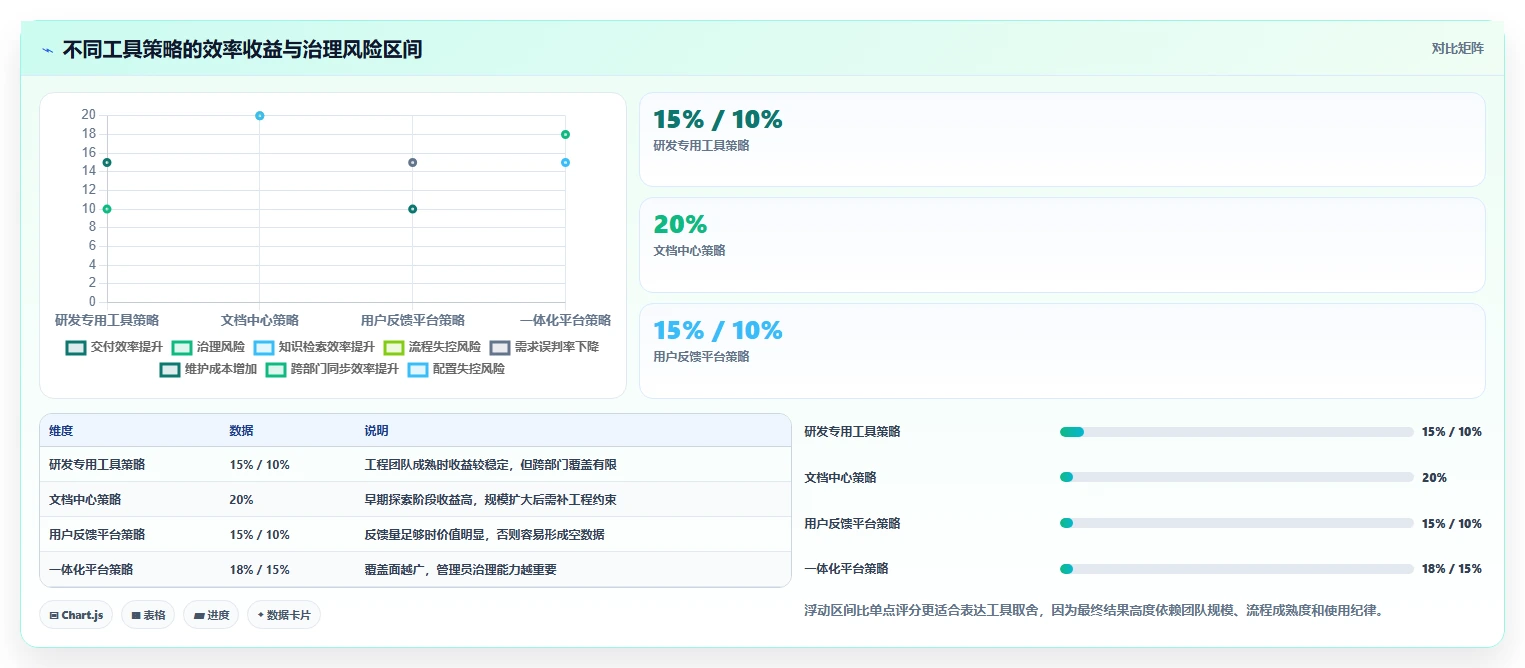
Task: Click the 说明 table column header
Action: 376,431
